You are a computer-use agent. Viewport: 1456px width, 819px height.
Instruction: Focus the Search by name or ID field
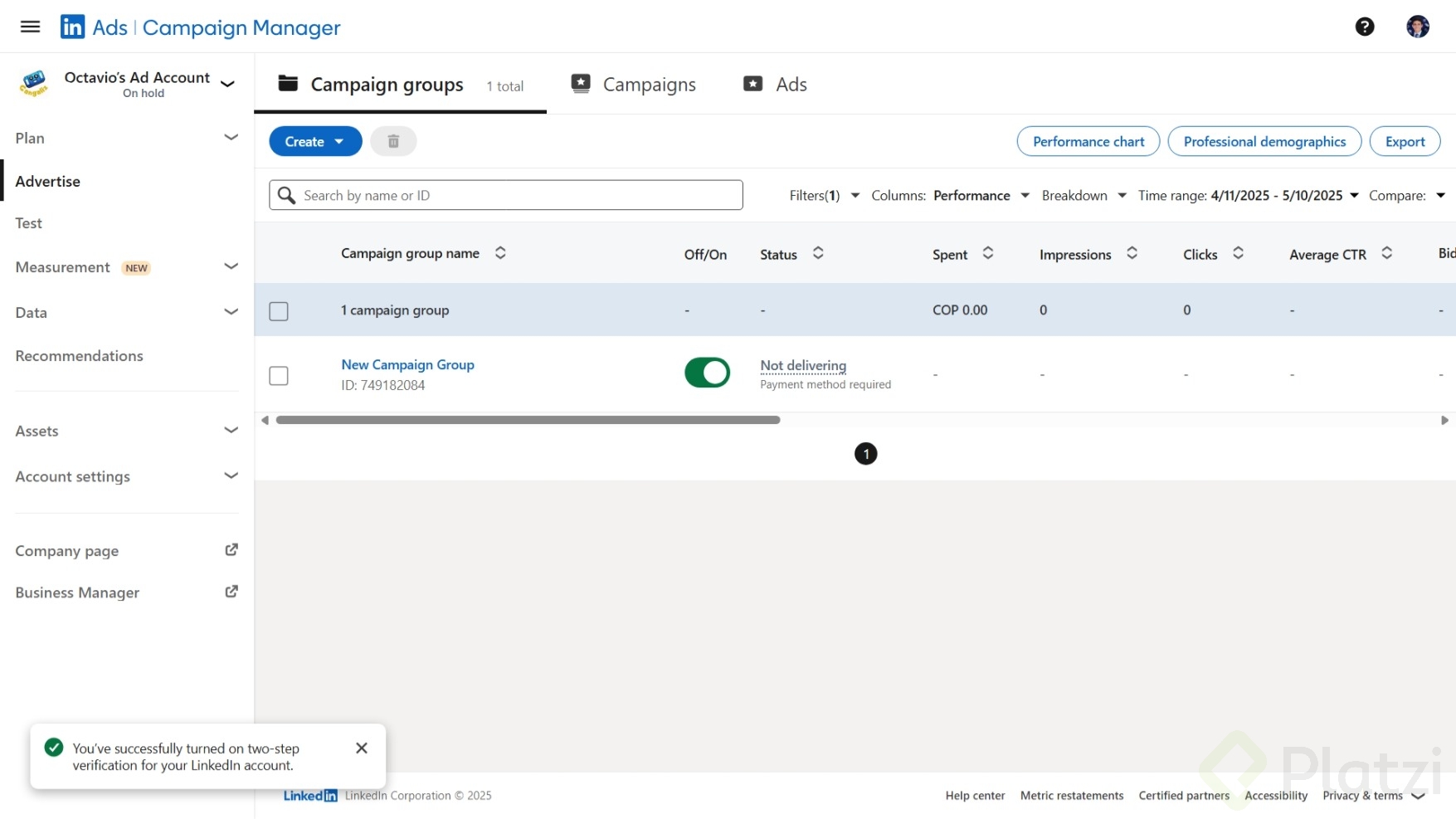click(x=506, y=195)
